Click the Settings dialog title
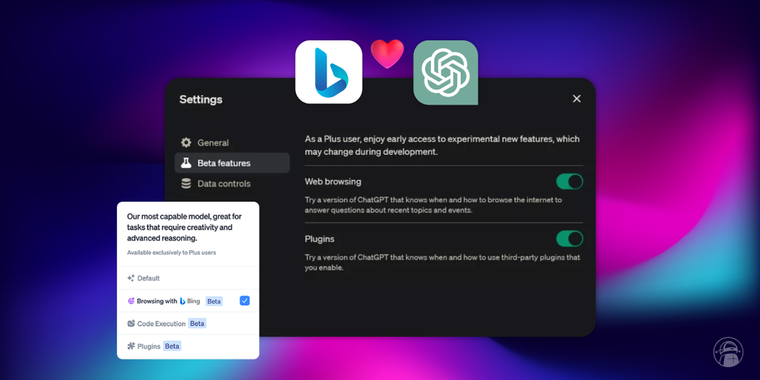The width and height of the screenshot is (760, 380). click(201, 99)
